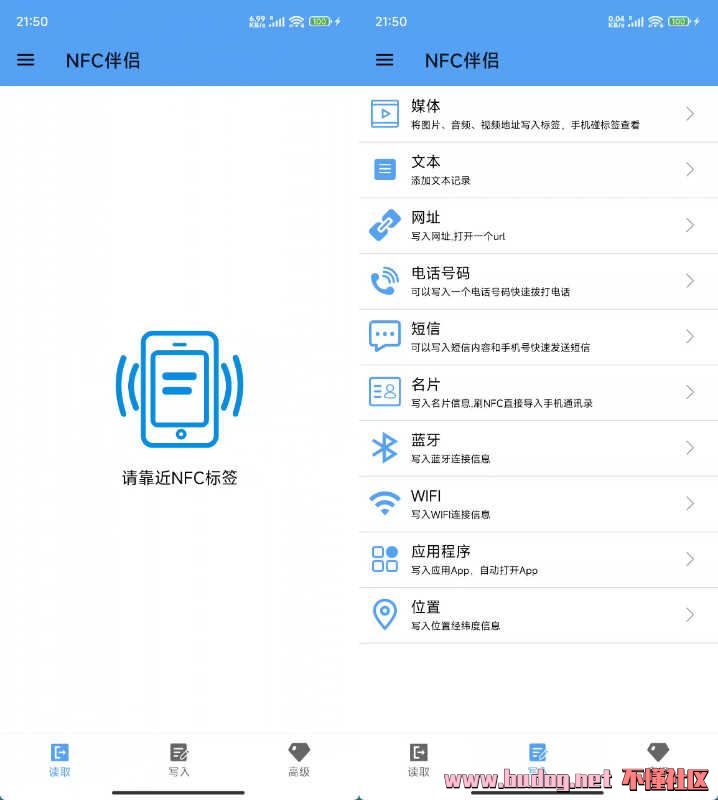This screenshot has height=800, width=718.
Task: Open hamburger menu on left screen
Action: click(x=26, y=60)
